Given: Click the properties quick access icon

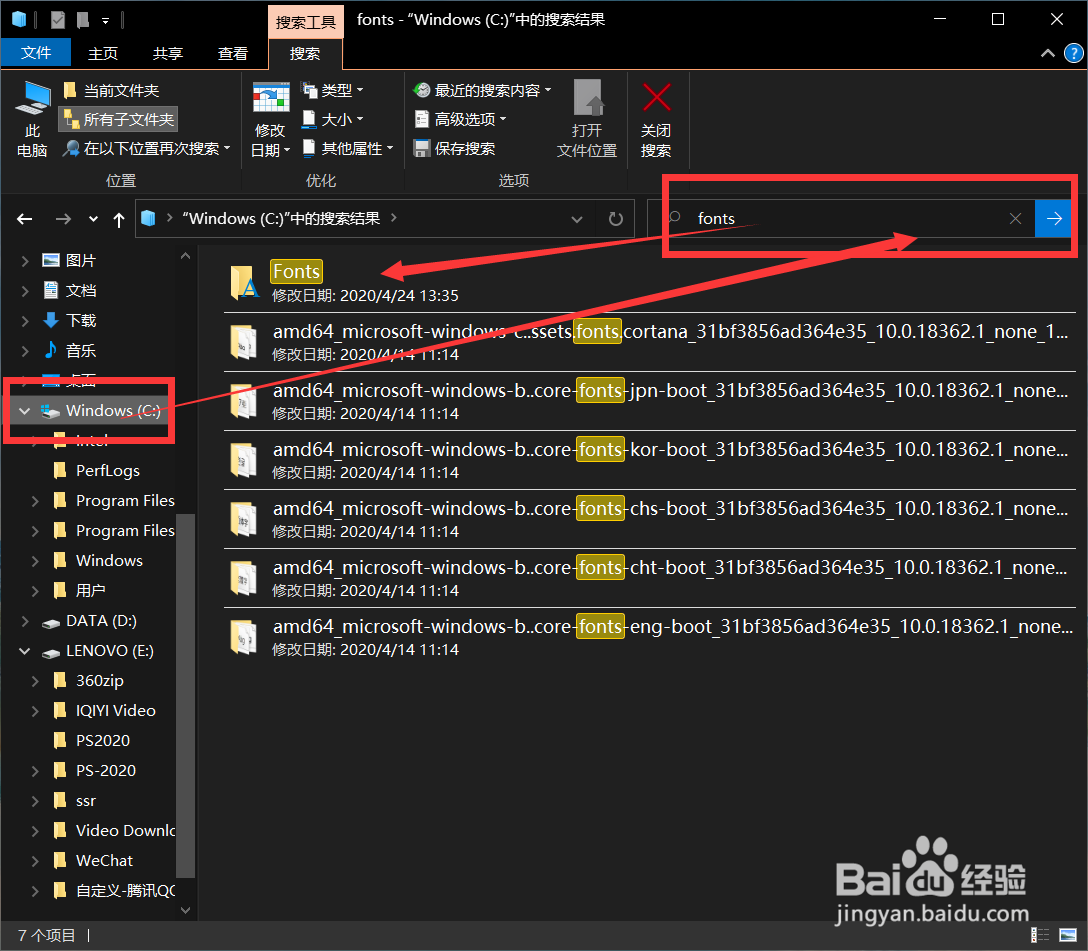Looking at the screenshot, I should [x=58, y=20].
